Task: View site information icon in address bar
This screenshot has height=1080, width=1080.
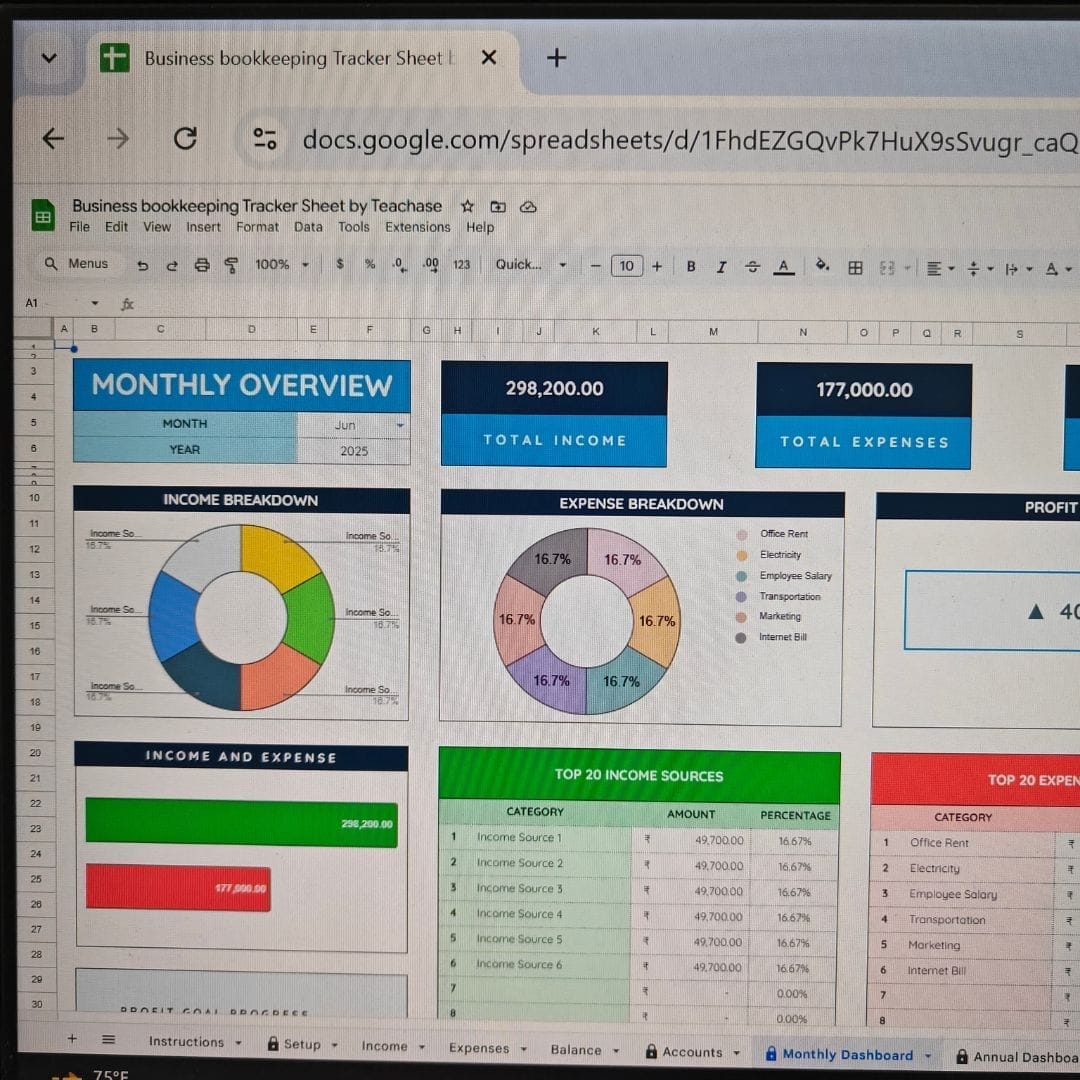Action: 265,138
